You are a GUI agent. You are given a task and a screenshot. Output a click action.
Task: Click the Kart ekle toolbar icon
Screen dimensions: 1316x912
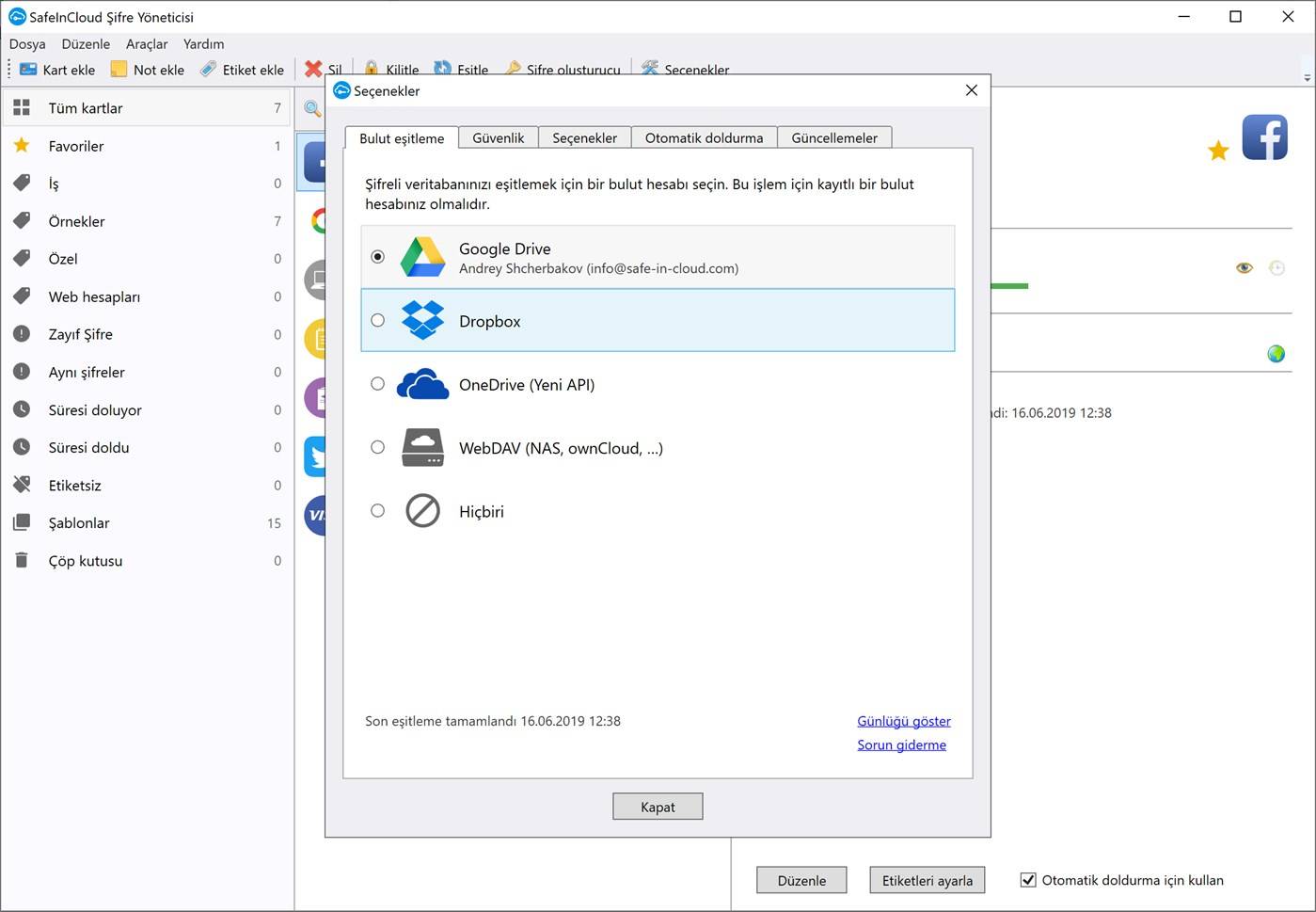click(x=28, y=70)
